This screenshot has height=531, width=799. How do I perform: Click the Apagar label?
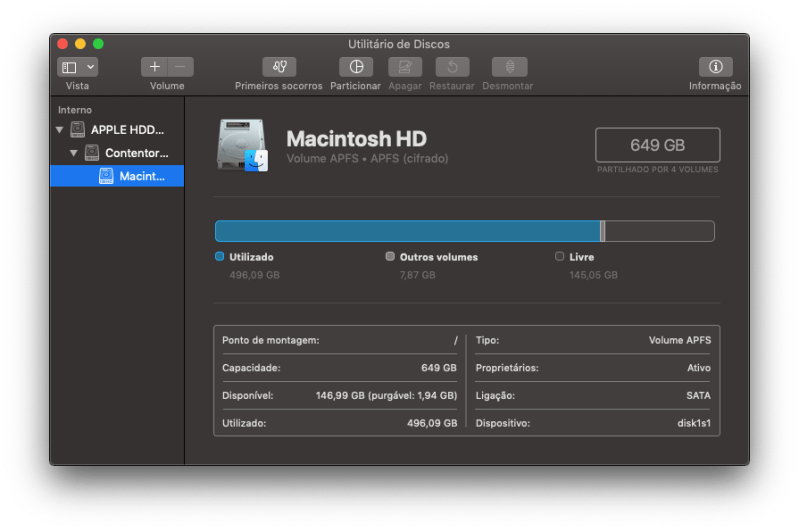[x=405, y=86]
